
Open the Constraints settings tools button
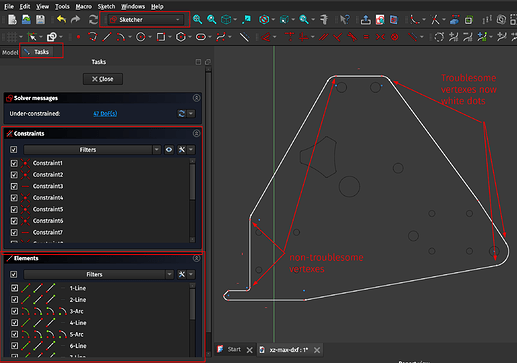pos(182,150)
